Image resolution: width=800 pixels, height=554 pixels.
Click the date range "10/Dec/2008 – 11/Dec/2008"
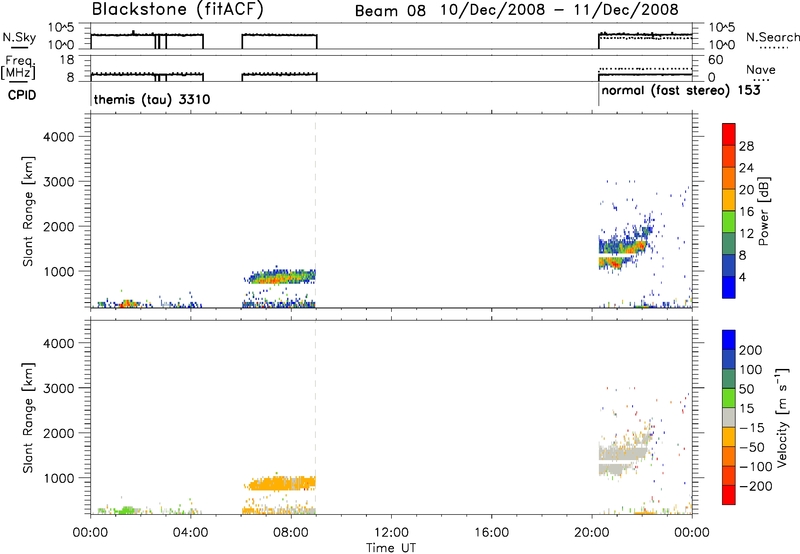pyautogui.click(x=560, y=10)
